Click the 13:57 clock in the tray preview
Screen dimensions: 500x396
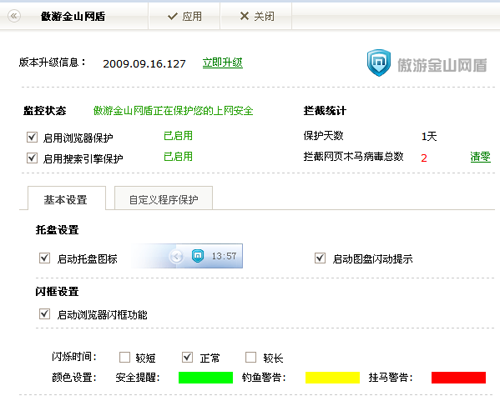[x=224, y=256]
